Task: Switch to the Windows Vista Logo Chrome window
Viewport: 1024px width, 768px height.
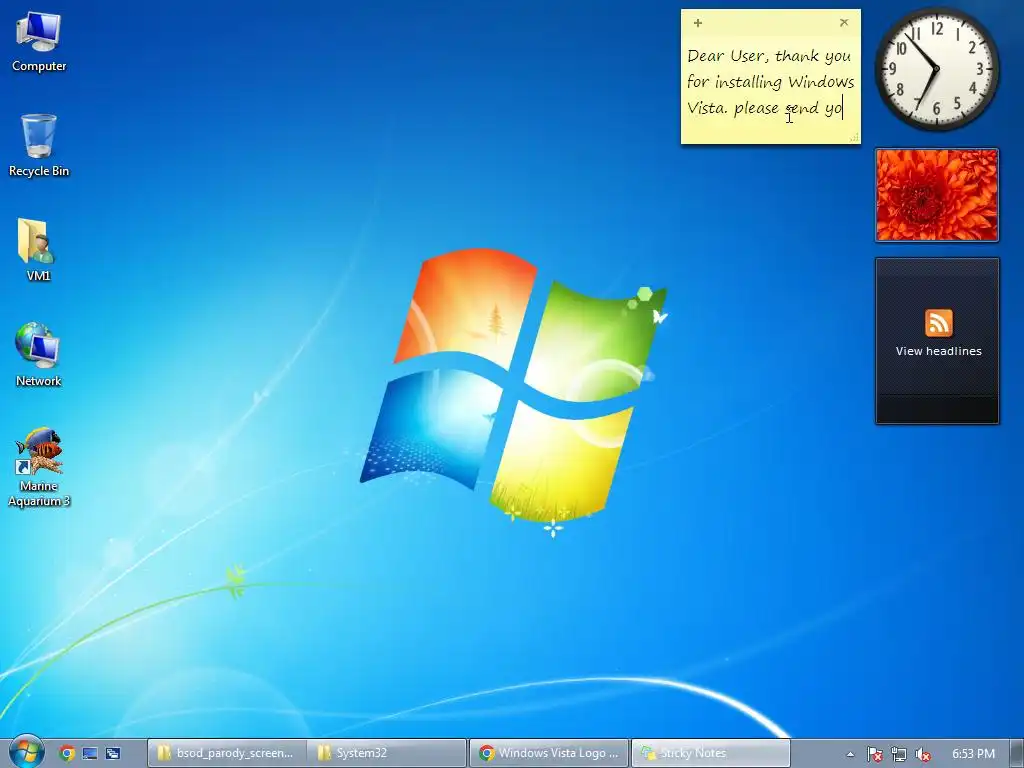Action: pos(549,753)
